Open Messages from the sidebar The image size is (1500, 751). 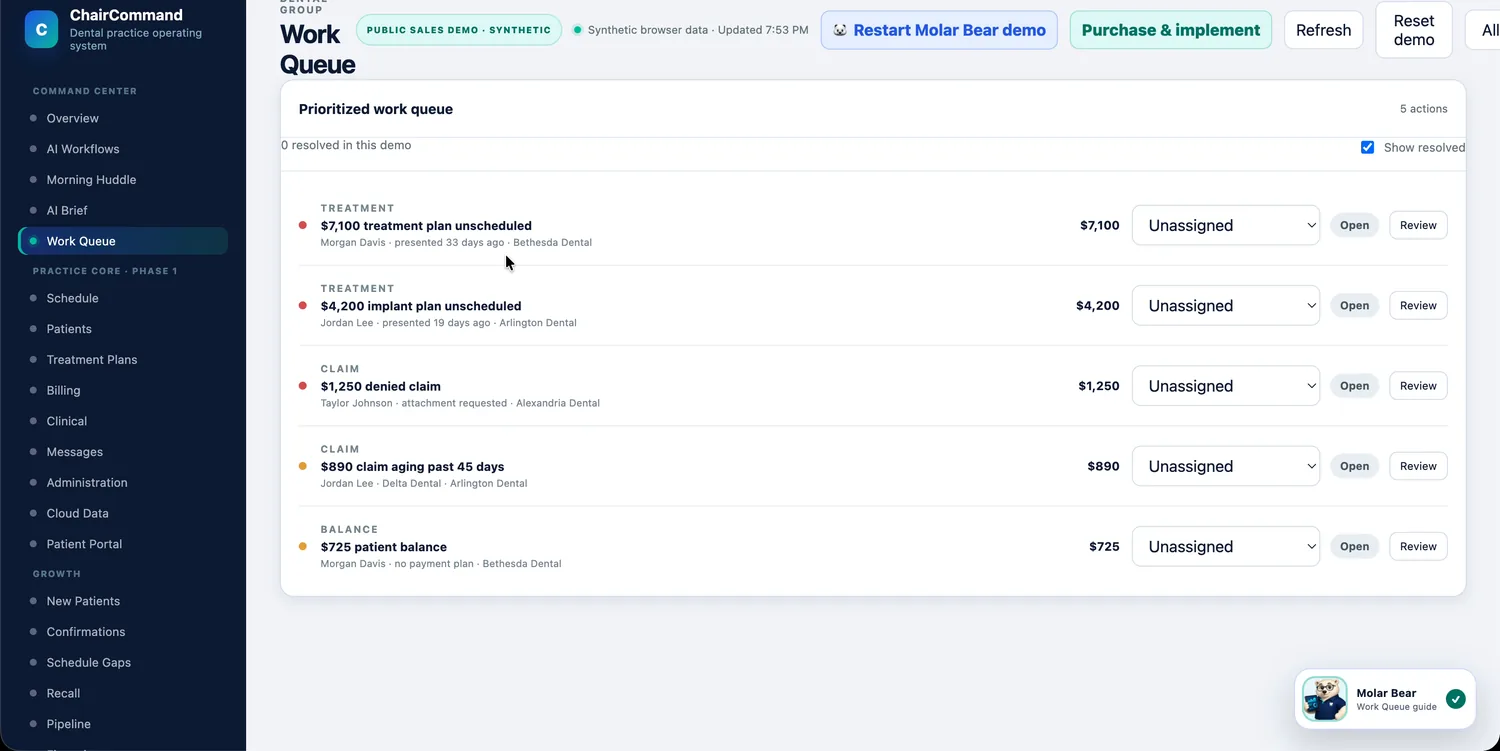point(123,452)
